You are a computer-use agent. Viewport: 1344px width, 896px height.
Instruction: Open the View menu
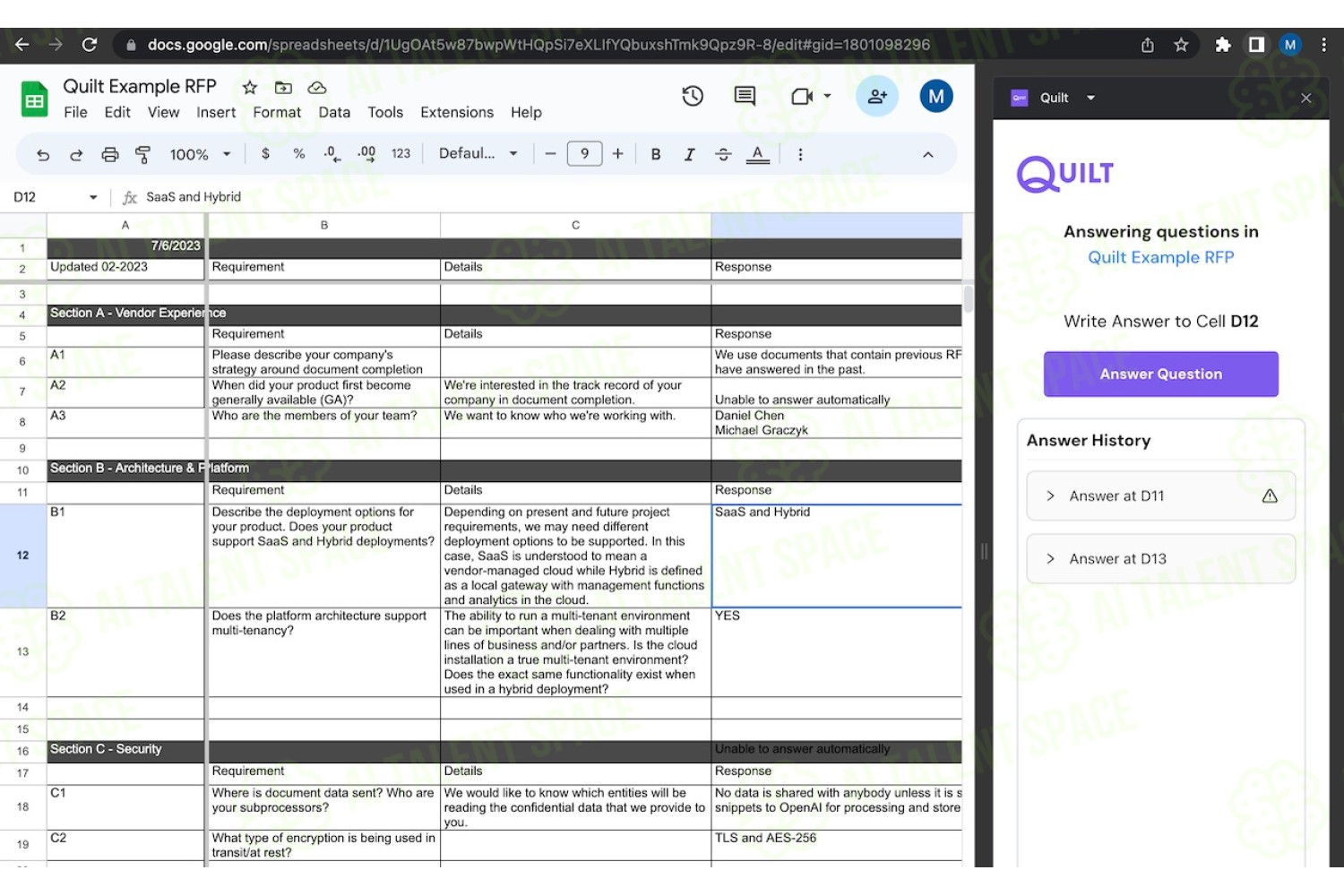tap(163, 112)
